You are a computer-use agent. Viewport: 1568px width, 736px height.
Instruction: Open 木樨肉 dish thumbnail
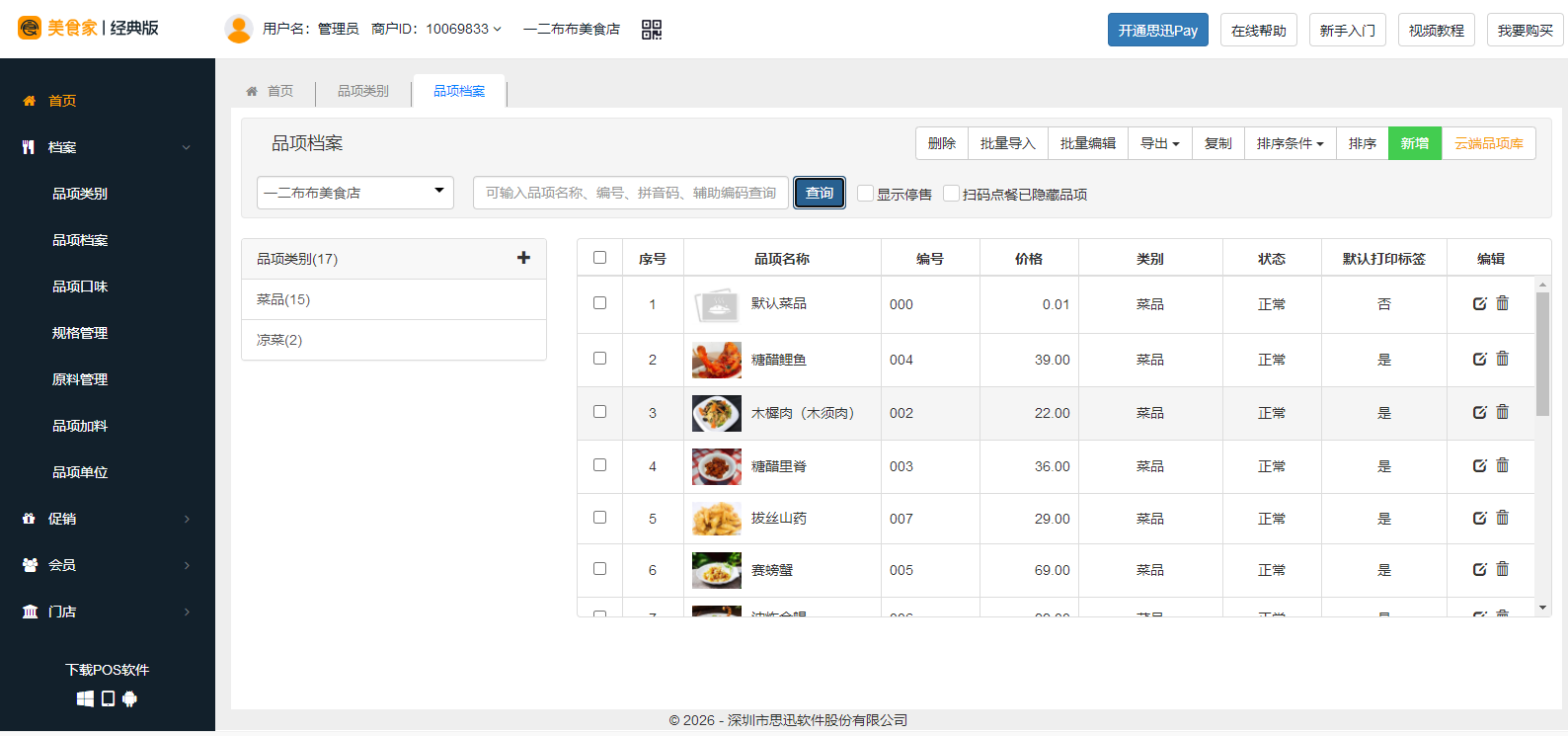pyautogui.click(x=717, y=413)
